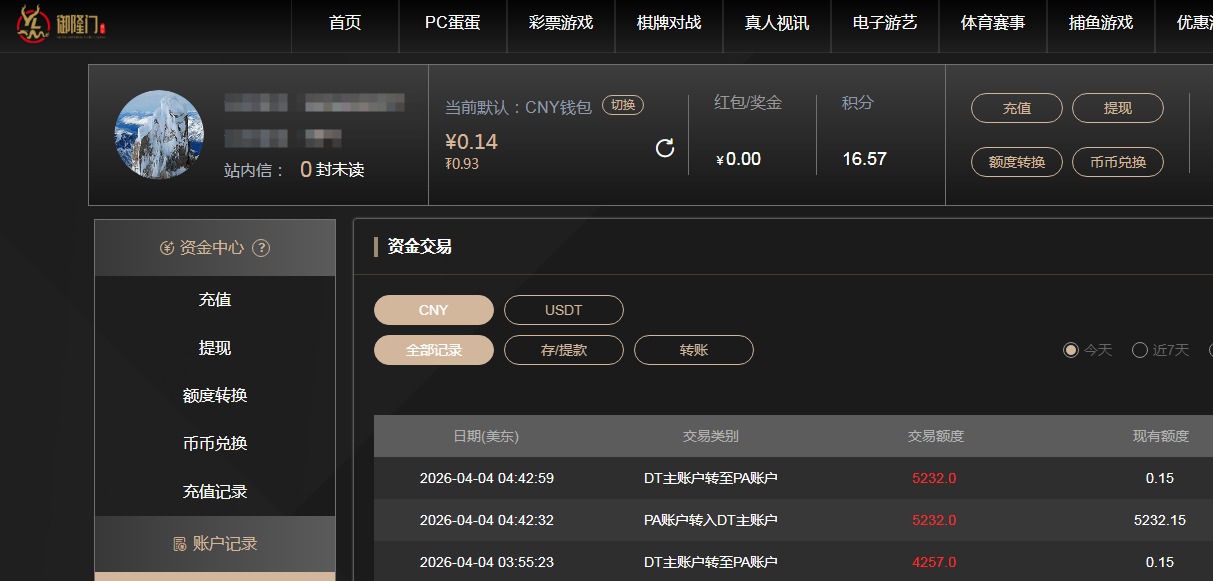The image size is (1213, 581).
Task: Open the PC蛋蛋 menu
Action: [452, 23]
